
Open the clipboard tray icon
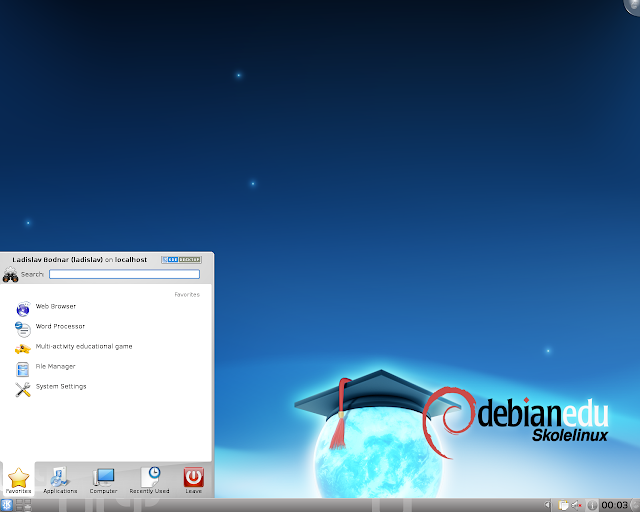pos(563,505)
